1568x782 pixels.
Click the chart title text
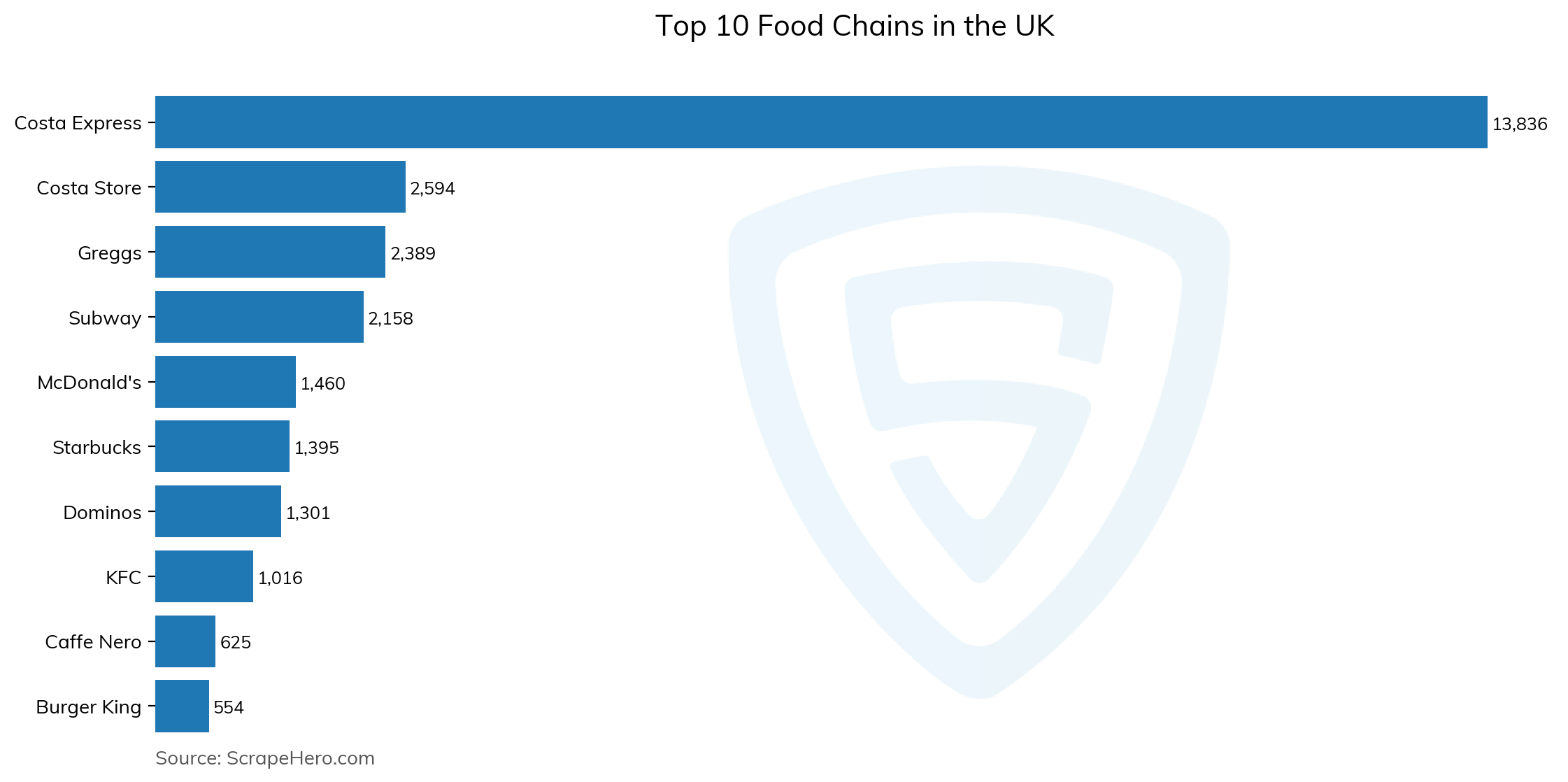coord(854,27)
